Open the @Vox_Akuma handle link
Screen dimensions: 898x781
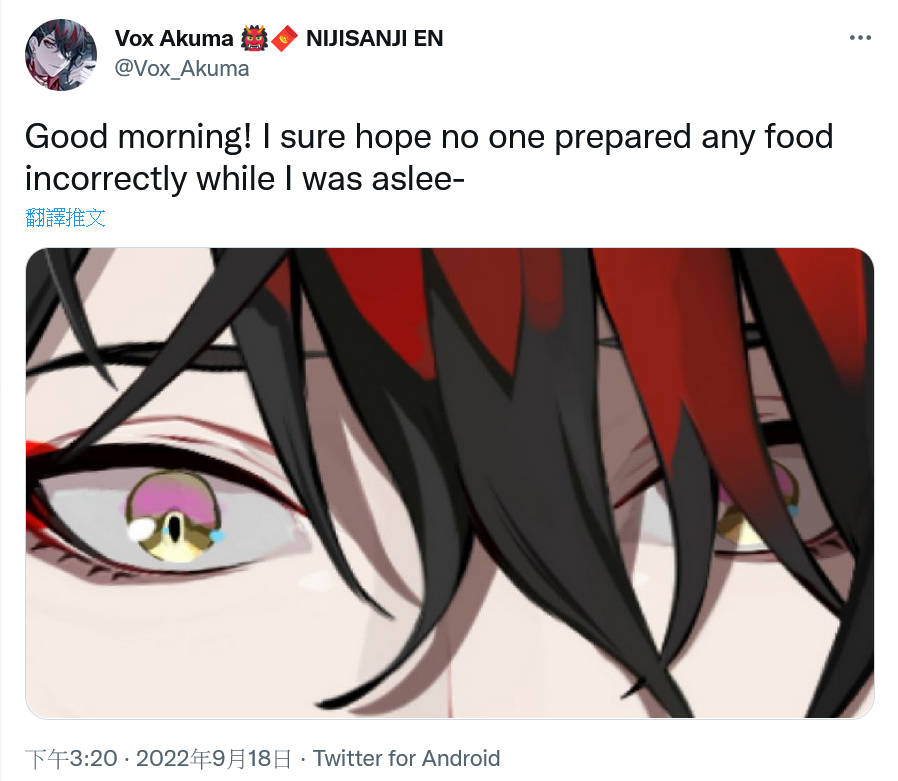point(182,69)
